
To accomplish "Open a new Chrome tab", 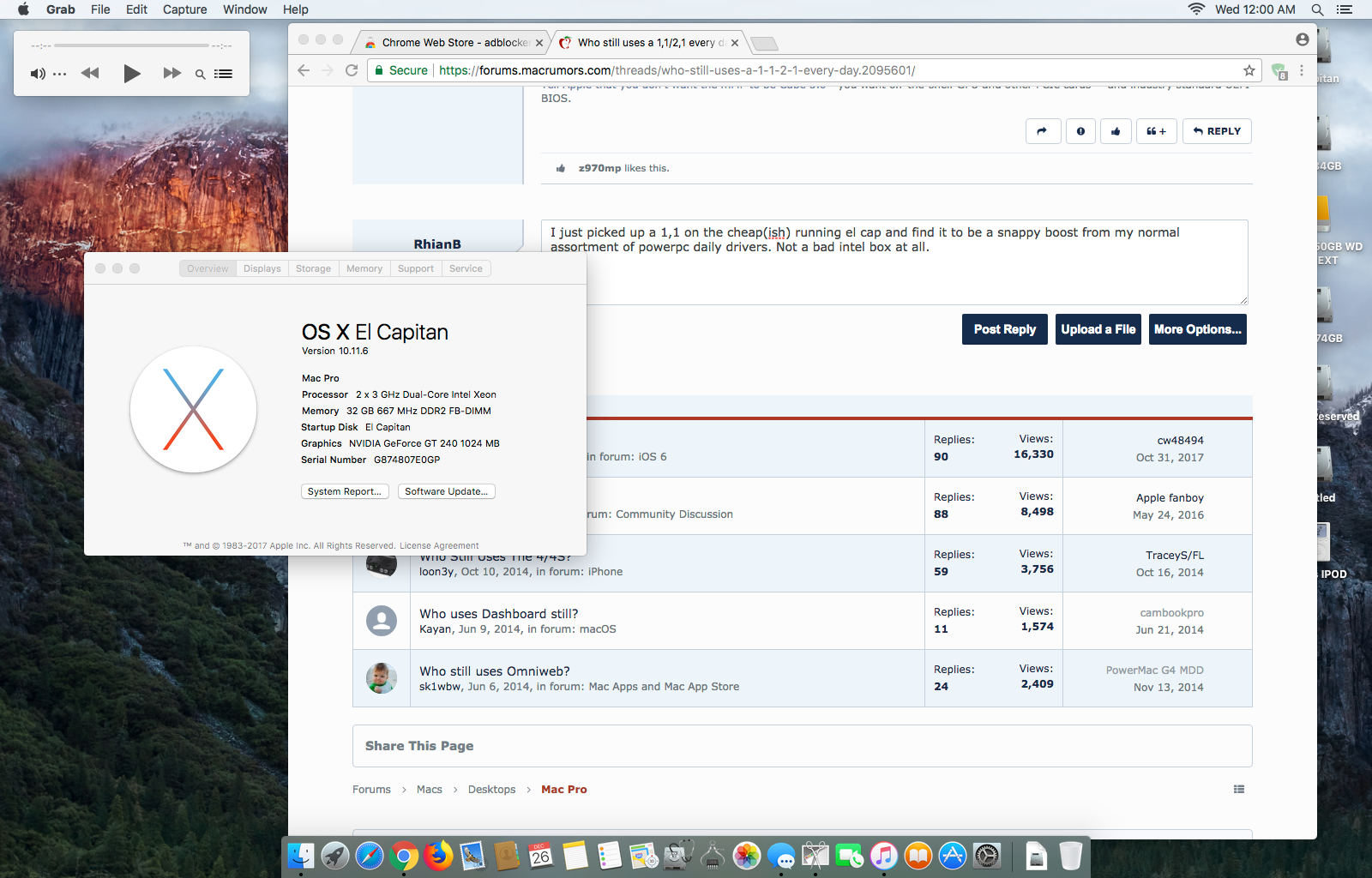I will pos(763,43).
